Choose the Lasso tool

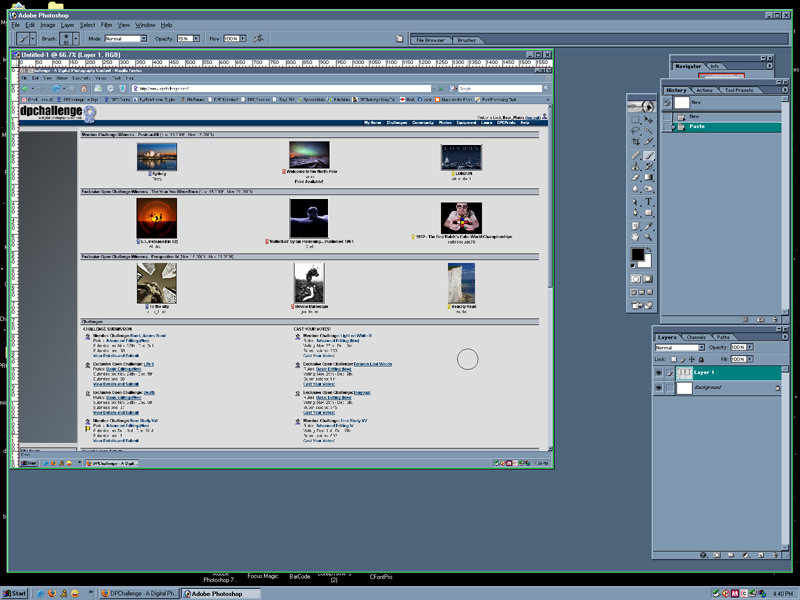[636, 130]
